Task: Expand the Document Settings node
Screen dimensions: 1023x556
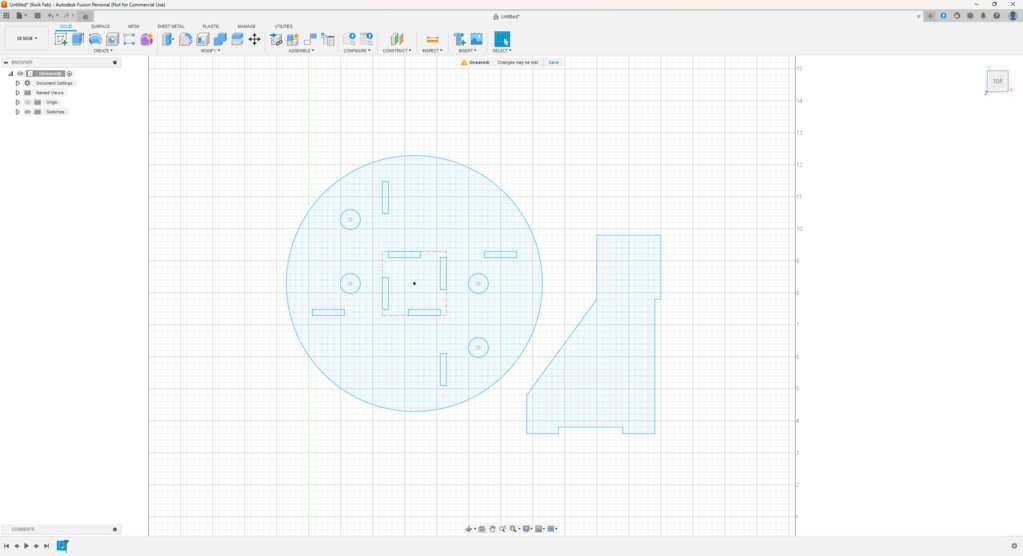Action: click(18, 84)
